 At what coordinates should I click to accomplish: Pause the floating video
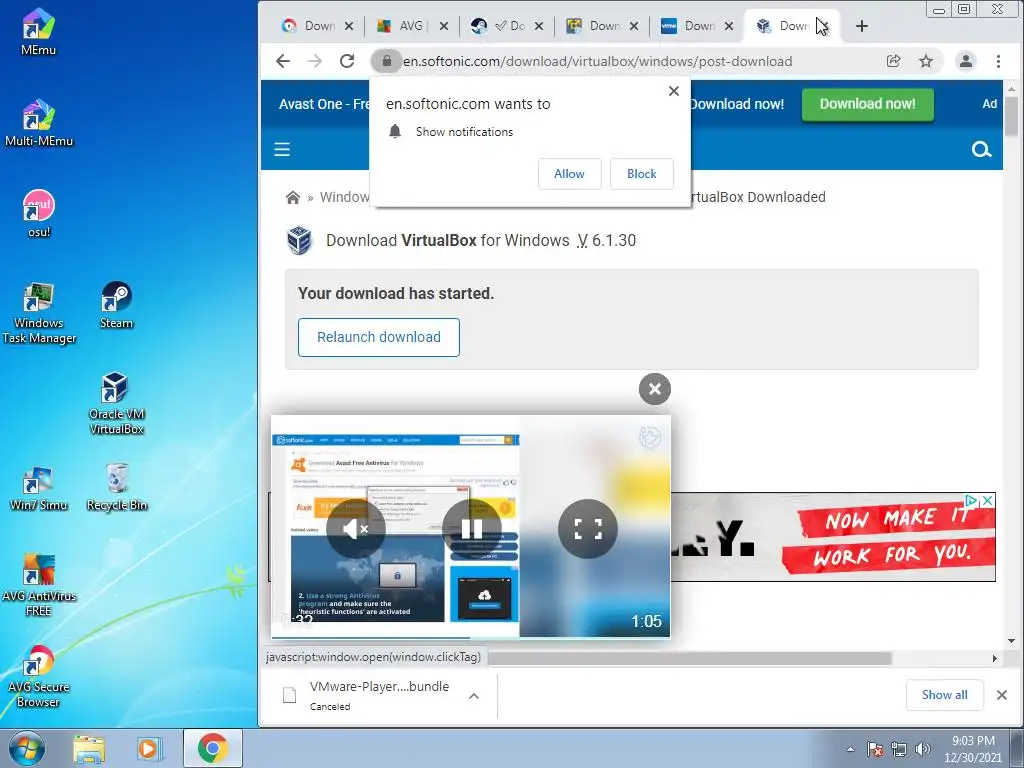pyautogui.click(x=472, y=528)
